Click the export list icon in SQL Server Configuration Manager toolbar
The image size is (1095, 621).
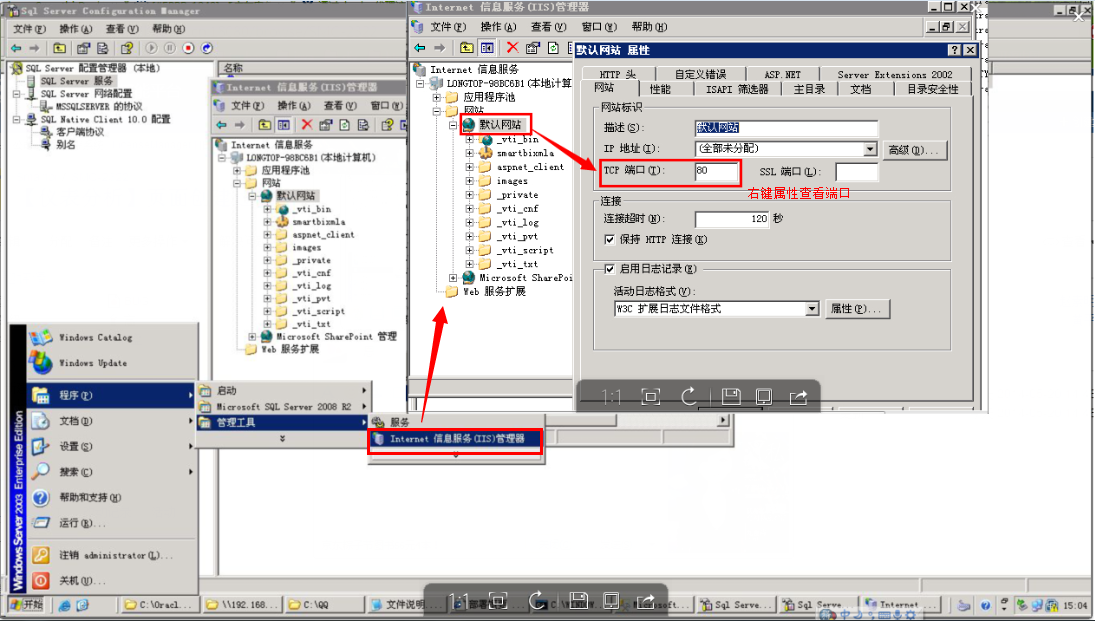point(103,48)
